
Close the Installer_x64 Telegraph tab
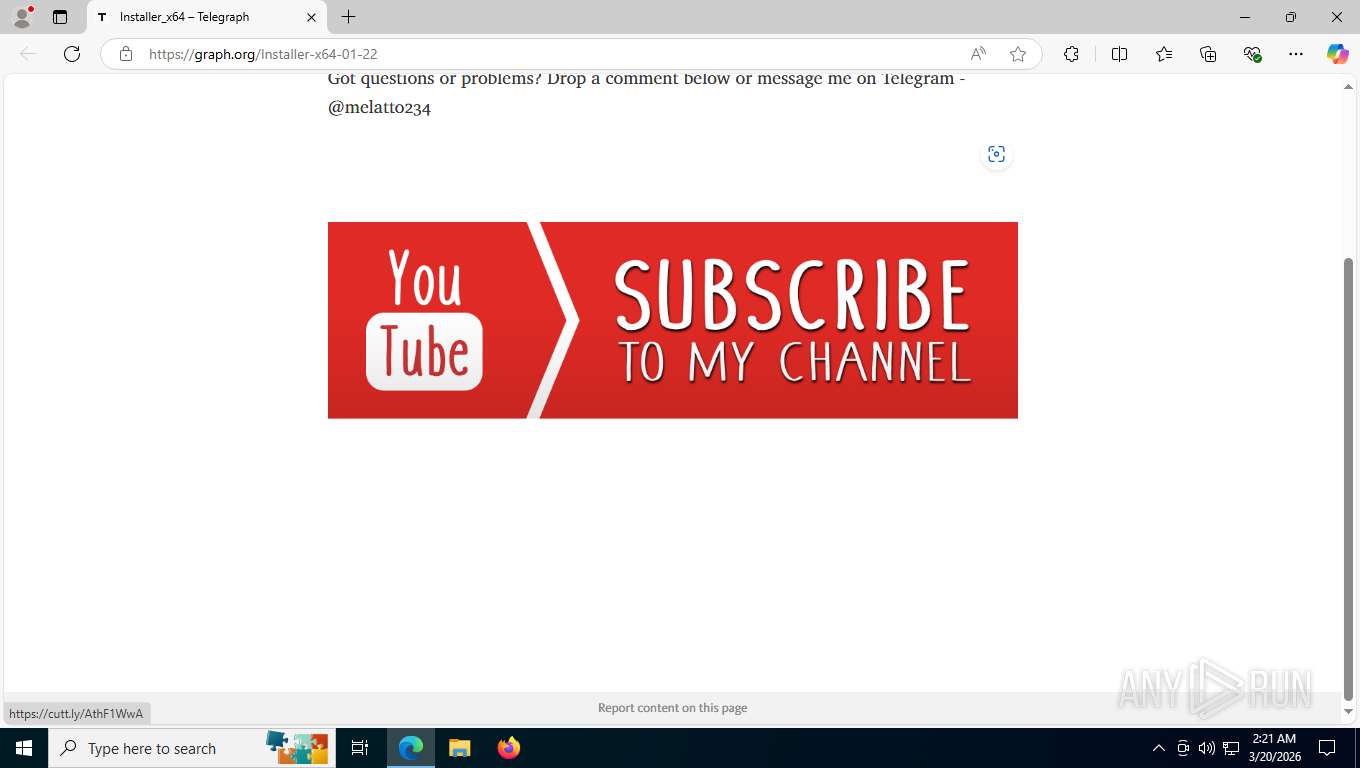point(311,17)
